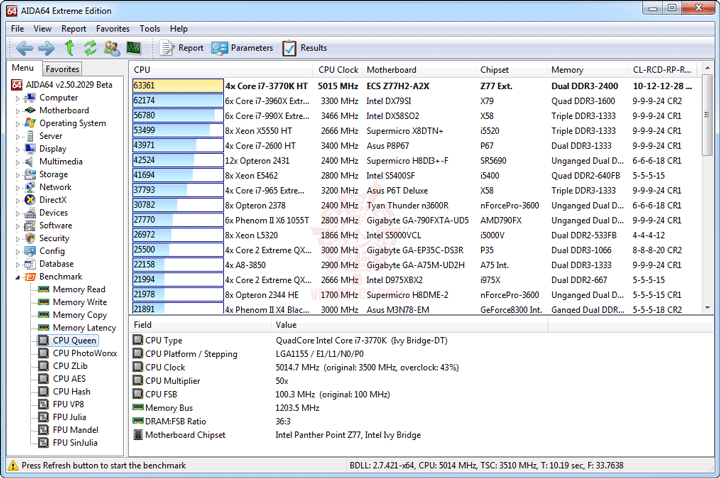This screenshot has height=478, width=720.
Task: Click the CPU Clock column header
Action: pos(338,70)
